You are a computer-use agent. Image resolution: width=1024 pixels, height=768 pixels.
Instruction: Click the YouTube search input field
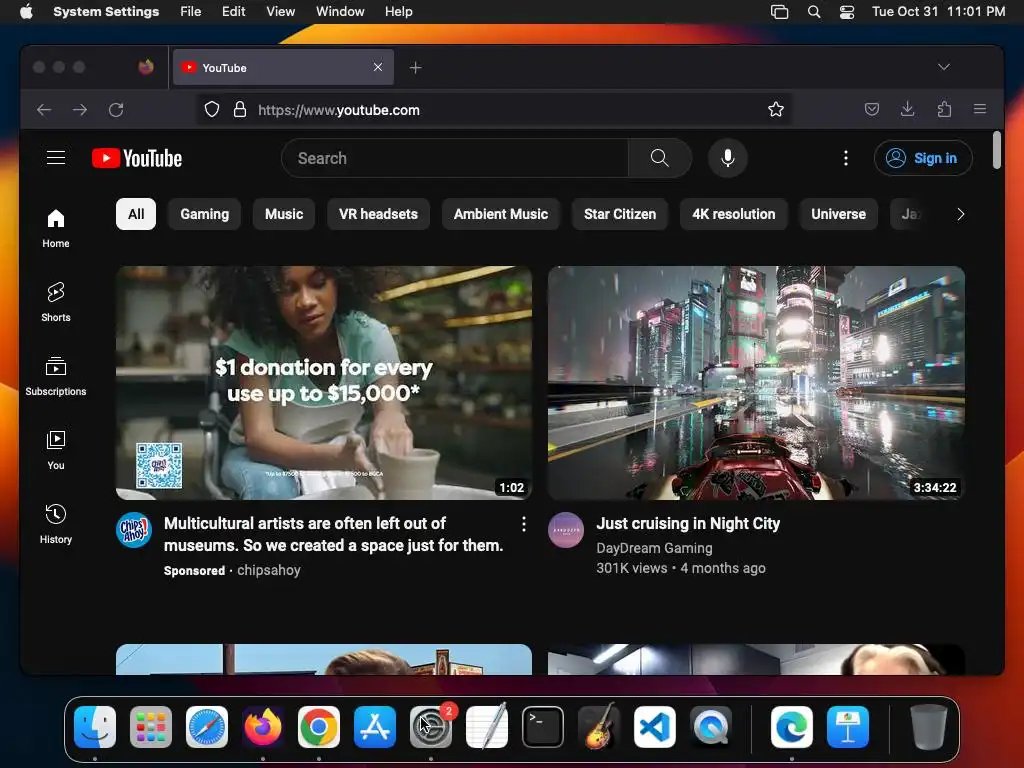(455, 158)
